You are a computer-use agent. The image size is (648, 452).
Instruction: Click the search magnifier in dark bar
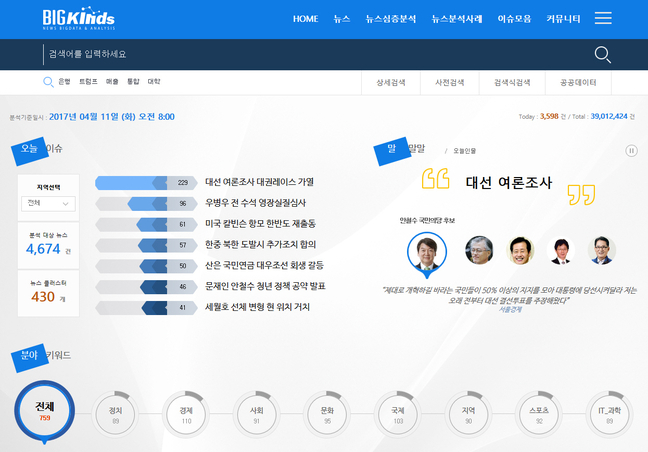[x=603, y=55]
